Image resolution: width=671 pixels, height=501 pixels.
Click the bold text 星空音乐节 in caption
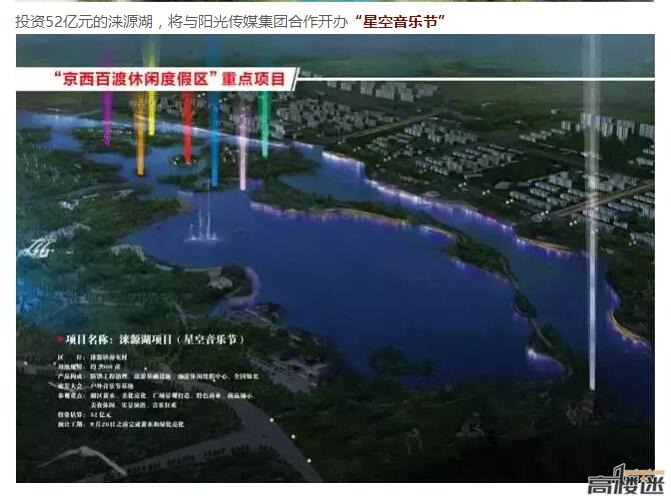[400, 21]
